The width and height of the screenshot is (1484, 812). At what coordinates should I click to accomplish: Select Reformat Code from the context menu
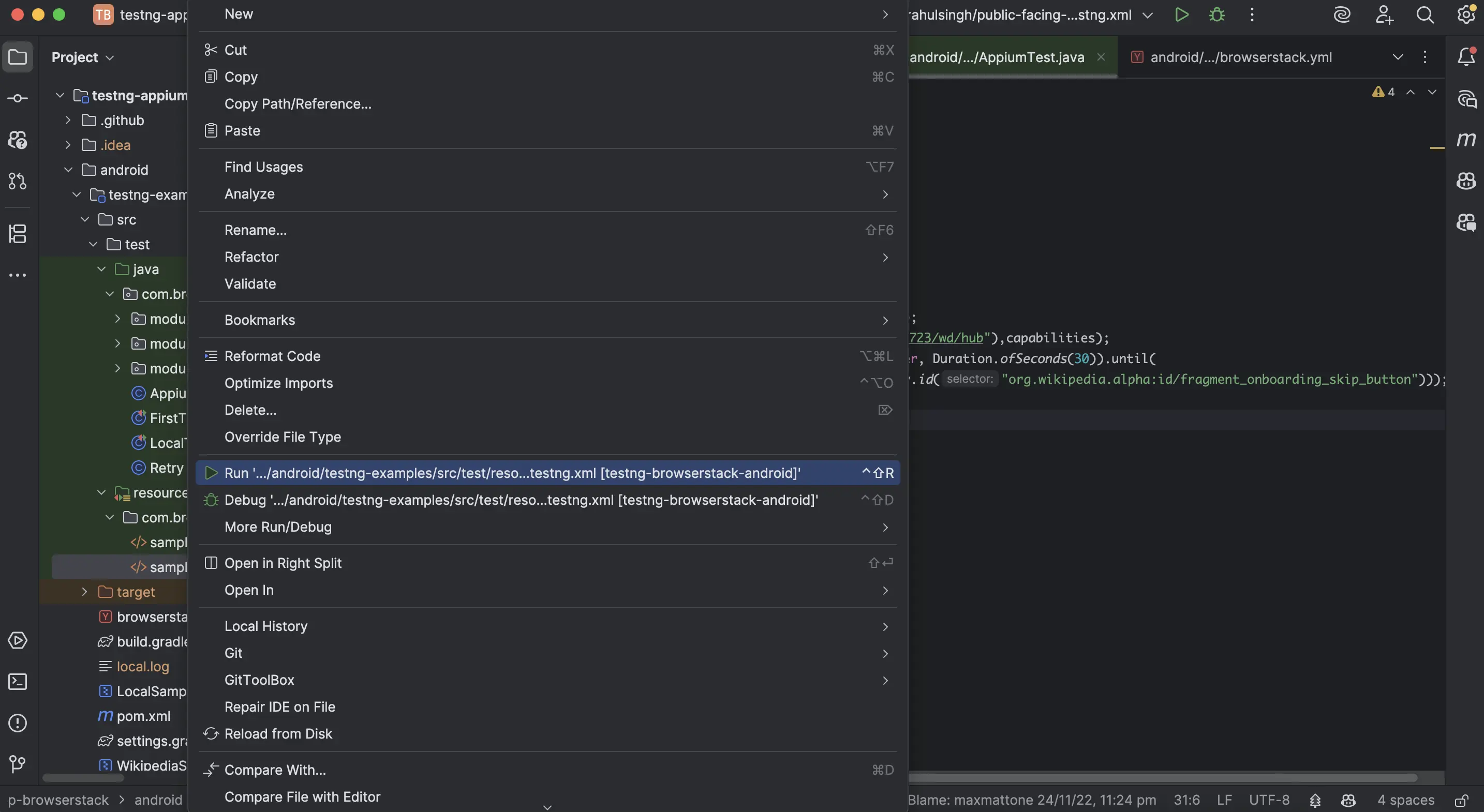tap(272, 356)
